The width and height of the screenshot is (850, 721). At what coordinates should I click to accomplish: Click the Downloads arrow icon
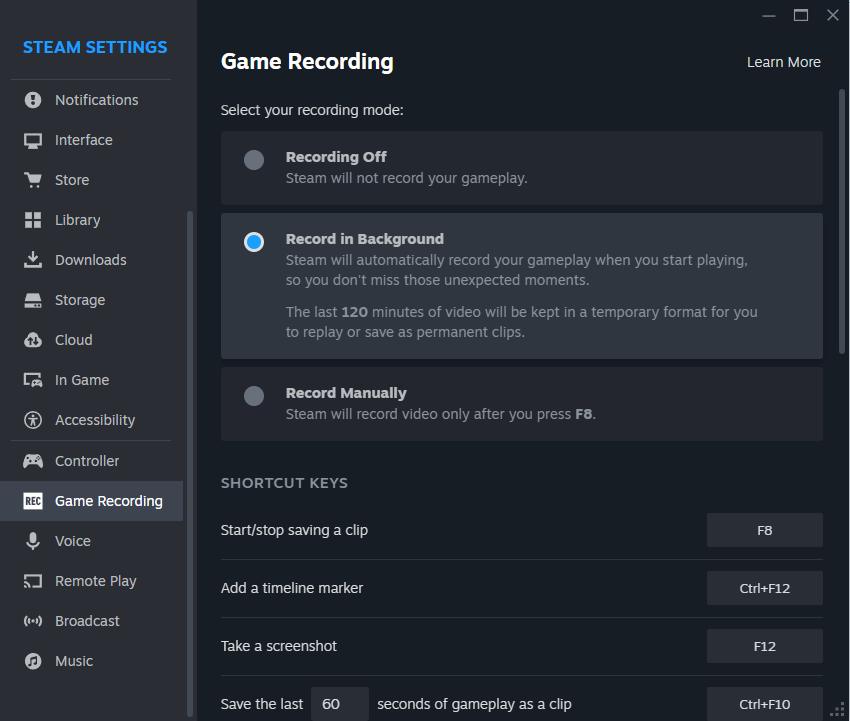coord(33,260)
